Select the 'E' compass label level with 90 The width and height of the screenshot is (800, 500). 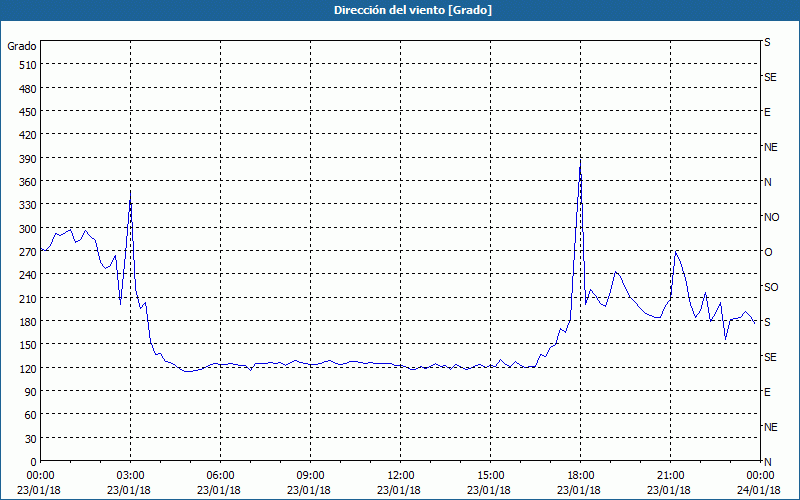tap(767, 392)
